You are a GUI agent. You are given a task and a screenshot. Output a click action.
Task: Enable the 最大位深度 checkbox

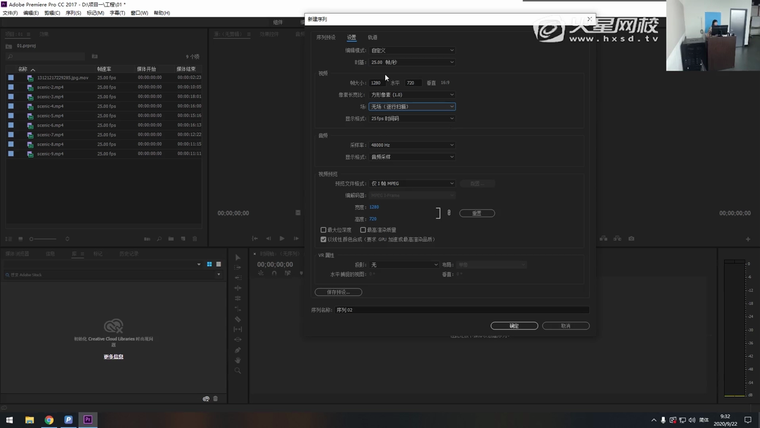point(323,230)
